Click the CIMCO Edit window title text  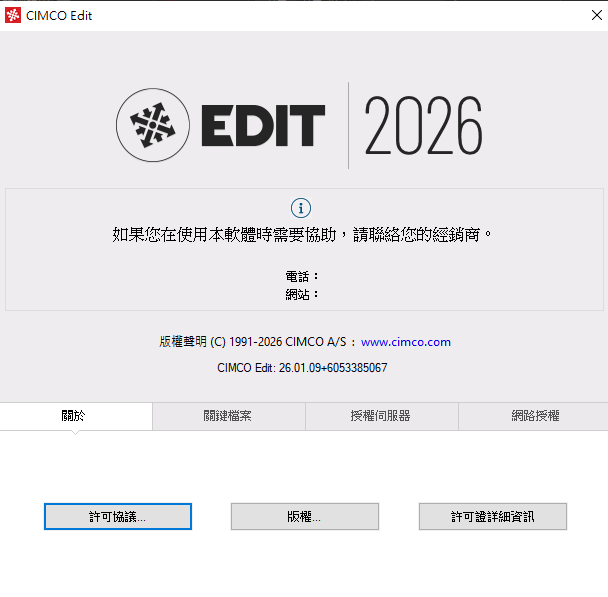(59, 16)
